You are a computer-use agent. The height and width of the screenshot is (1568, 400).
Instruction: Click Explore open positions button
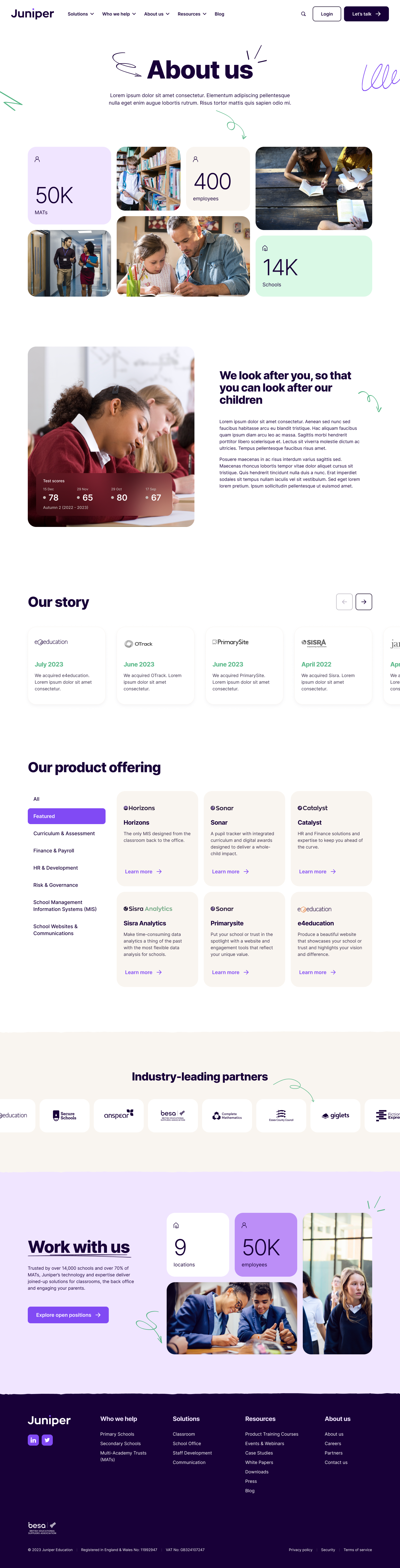pyautogui.click(x=68, y=1315)
